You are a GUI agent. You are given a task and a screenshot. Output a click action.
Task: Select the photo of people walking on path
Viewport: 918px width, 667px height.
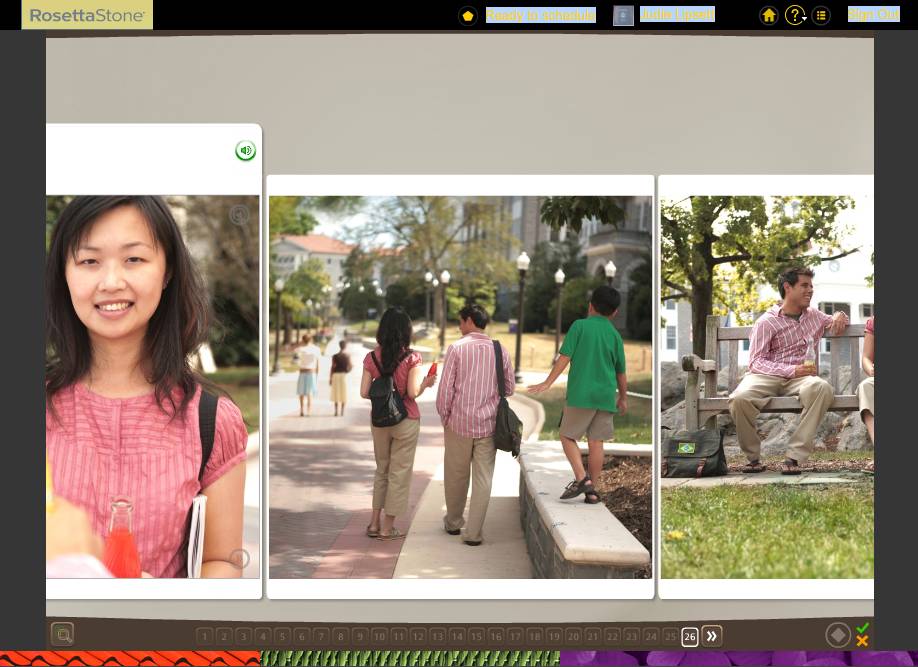[460, 387]
